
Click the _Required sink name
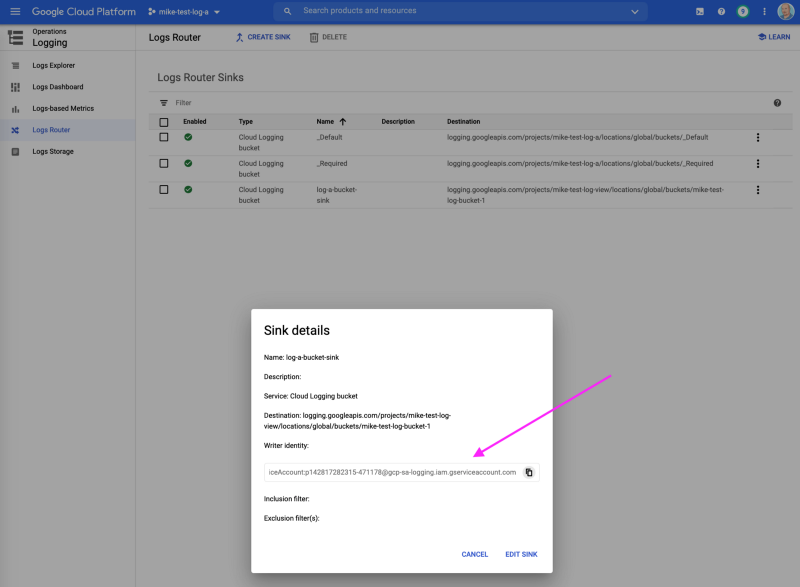(x=332, y=164)
